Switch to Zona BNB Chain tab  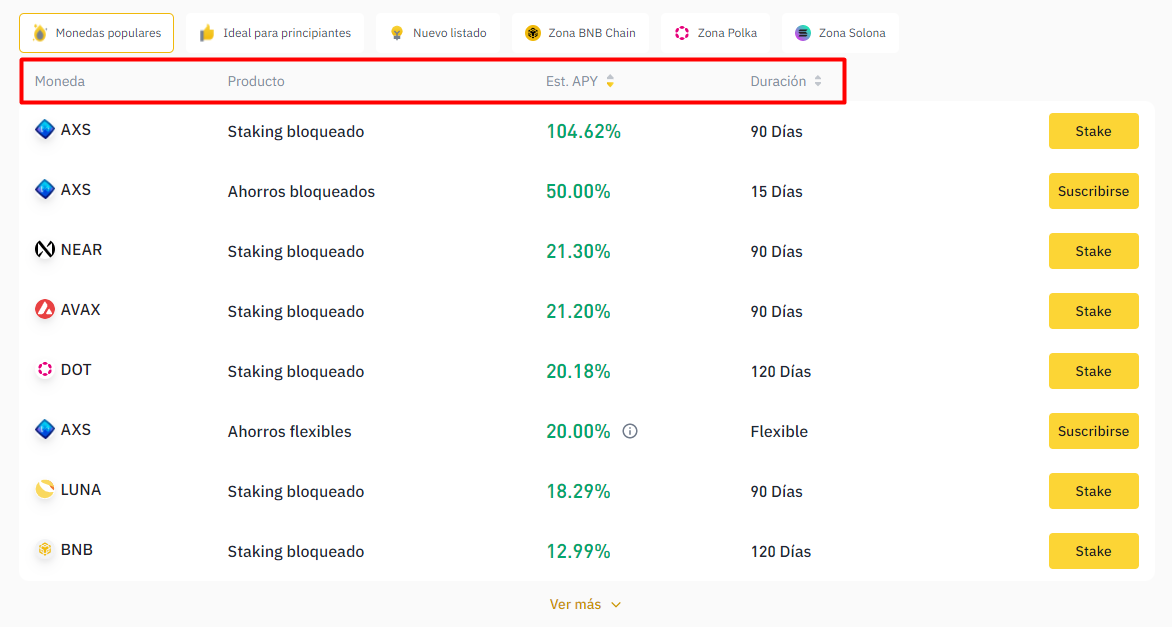pyautogui.click(x=580, y=33)
